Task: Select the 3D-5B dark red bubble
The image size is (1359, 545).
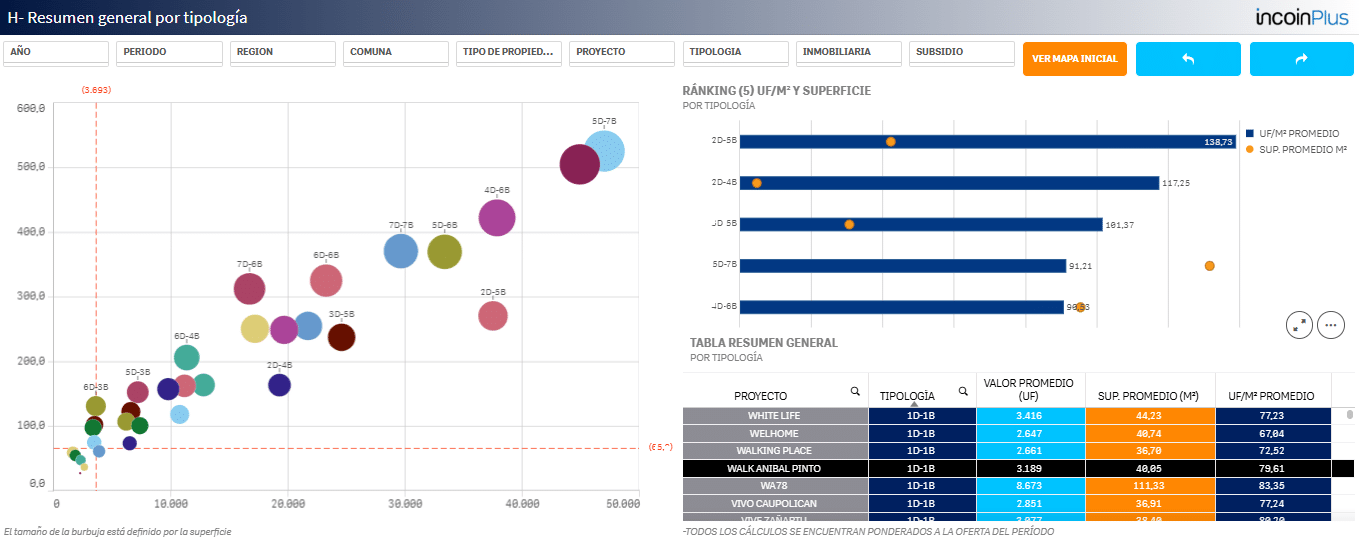Action: pyautogui.click(x=342, y=338)
